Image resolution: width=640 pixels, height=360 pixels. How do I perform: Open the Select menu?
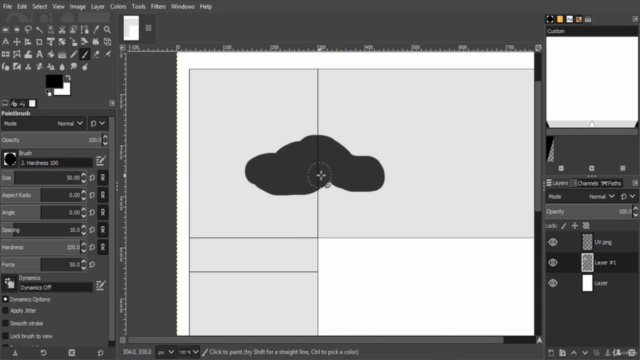click(x=40, y=7)
